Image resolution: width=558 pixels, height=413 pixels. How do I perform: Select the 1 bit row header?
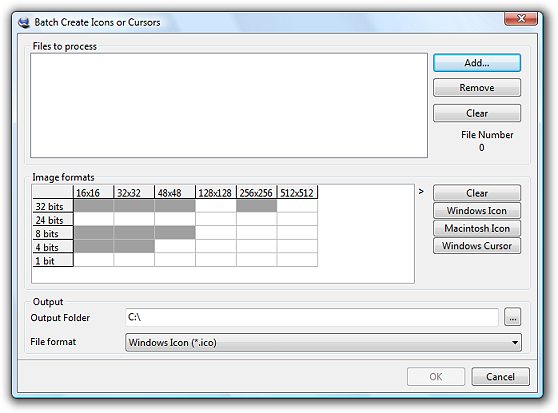[x=53, y=260]
